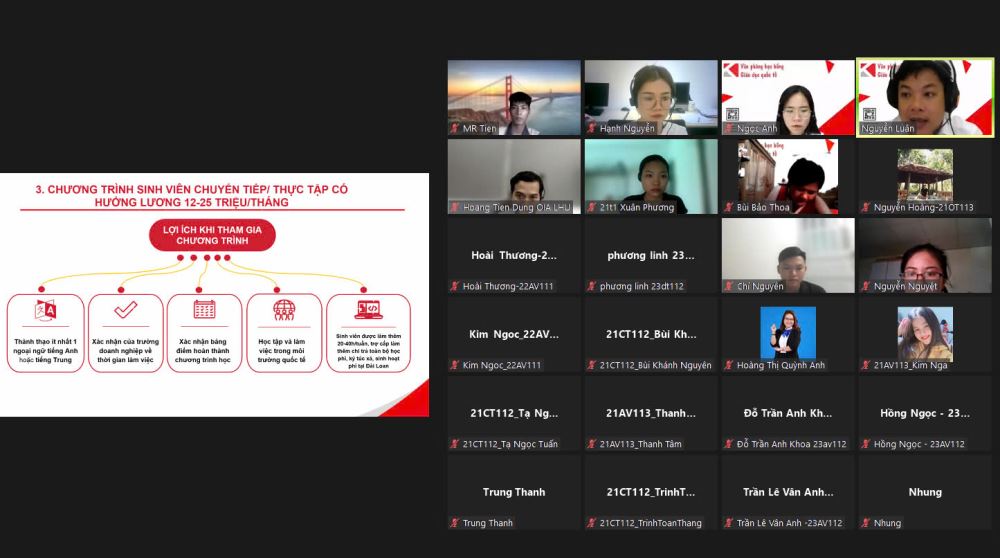Screen dimensions: 1000x558
Task: Click the muted mic icon beside MR Tiến
Action: point(455,129)
